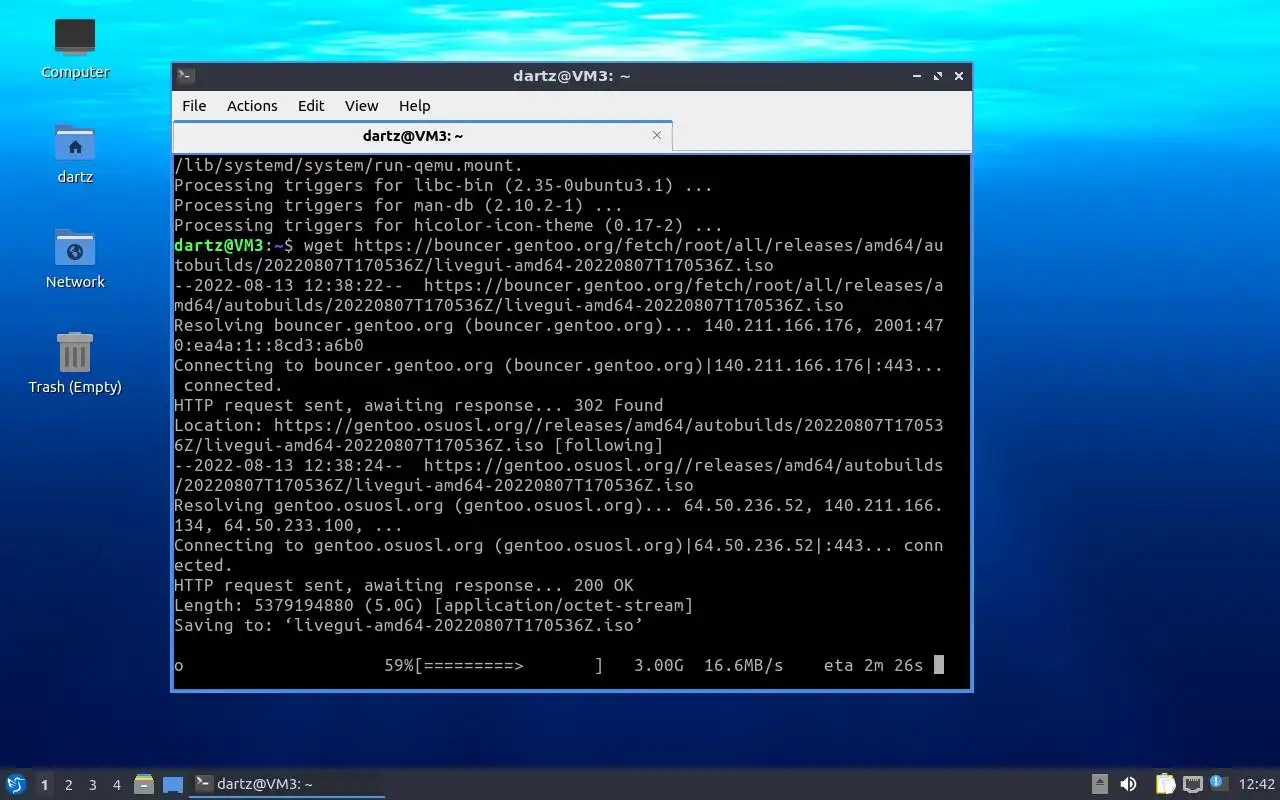
Task: Open the Edit menu
Action: pos(311,106)
